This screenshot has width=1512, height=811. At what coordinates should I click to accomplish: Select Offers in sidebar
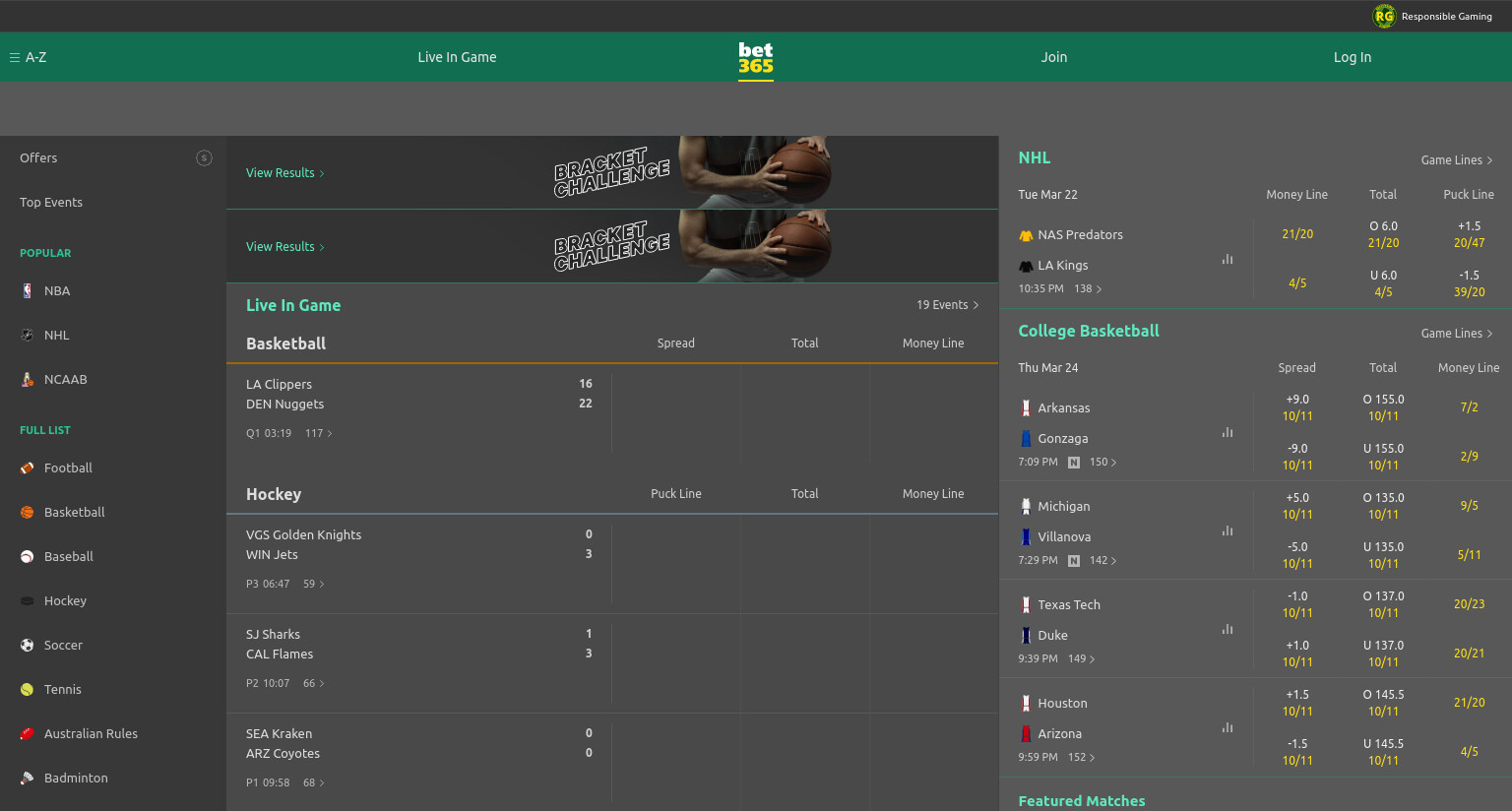(38, 157)
